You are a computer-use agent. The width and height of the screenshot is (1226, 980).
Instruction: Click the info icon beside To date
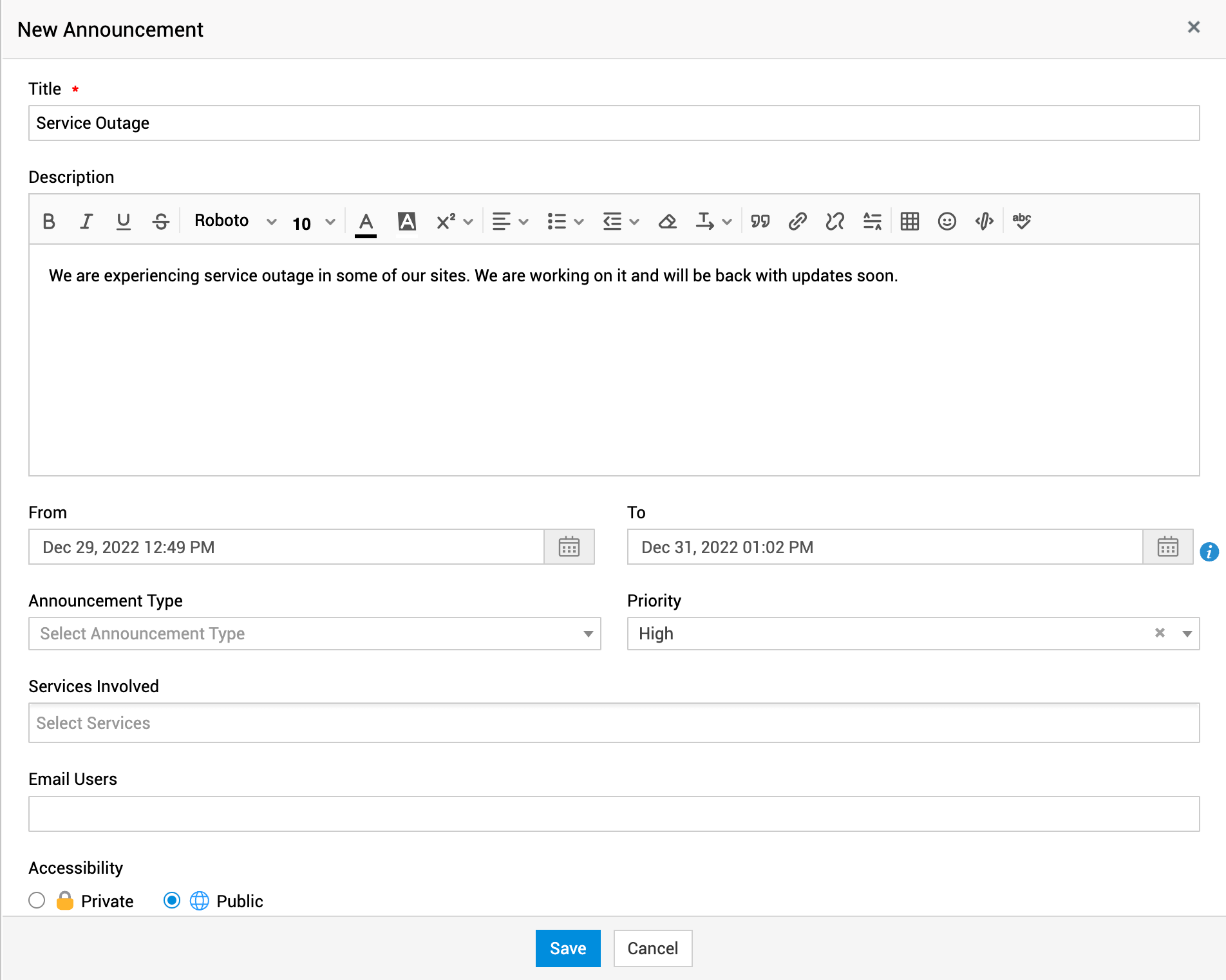[1209, 552]
